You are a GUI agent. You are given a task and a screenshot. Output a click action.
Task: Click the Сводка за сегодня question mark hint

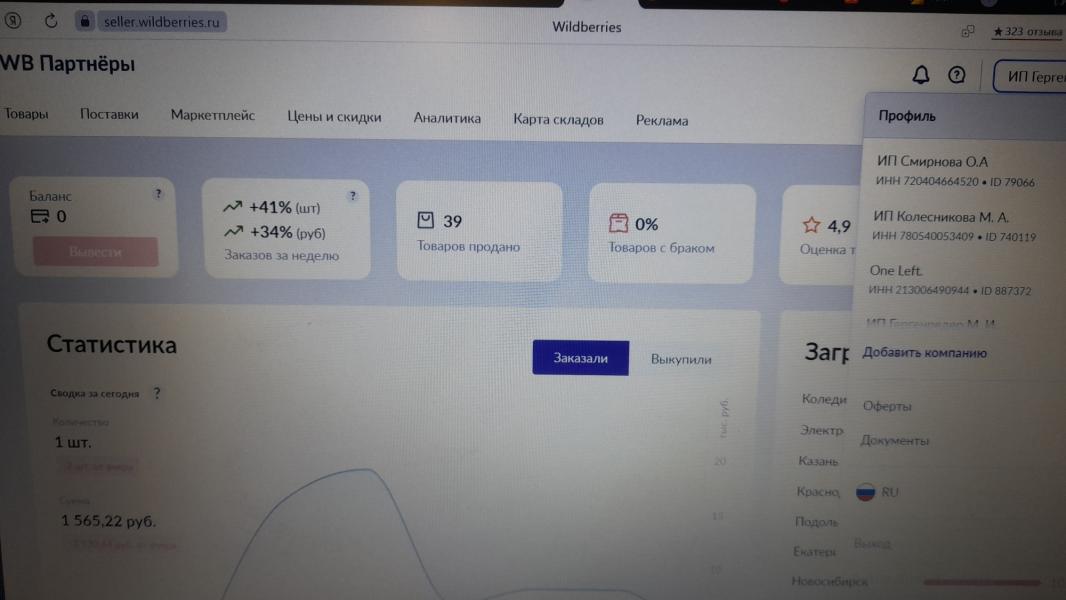[x=157, y=393]
